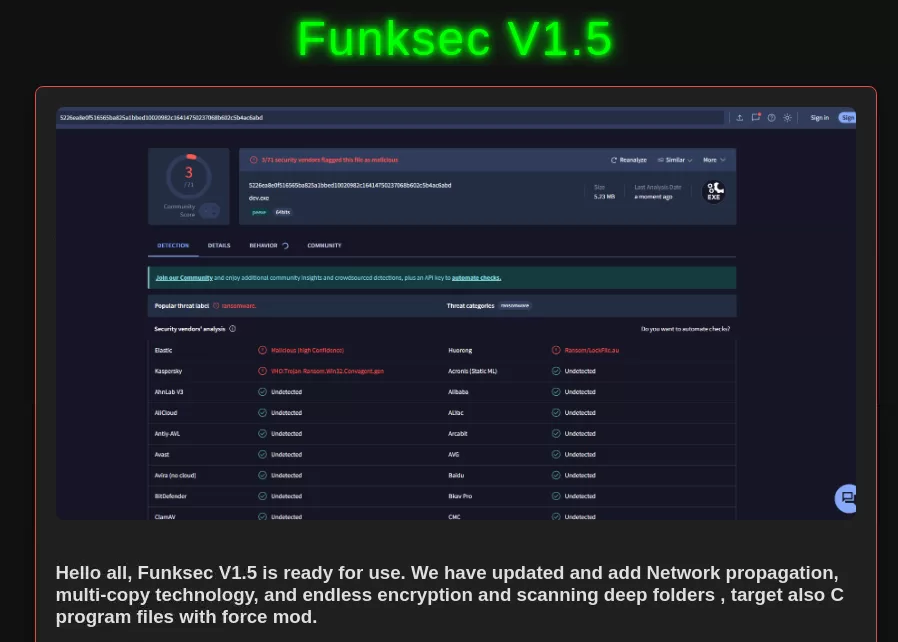Click the alert icon next to Huorong result
The height and width of the screenshot is (642, 898).
coord(556,350)
